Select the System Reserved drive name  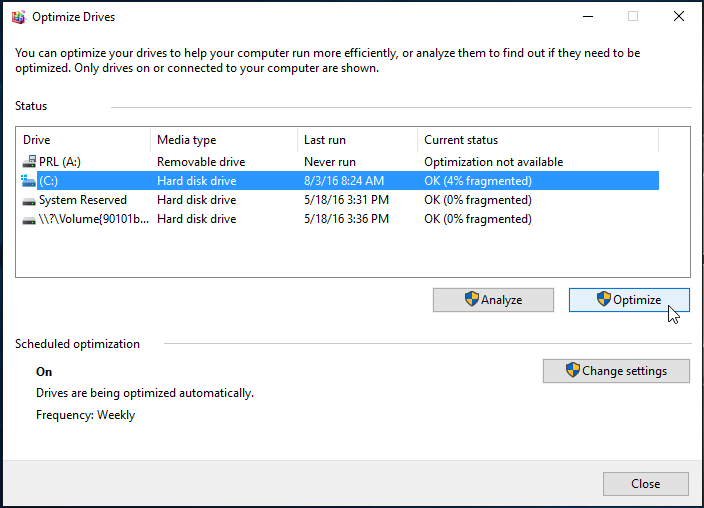pyautogui.click(x=82, y=200)
